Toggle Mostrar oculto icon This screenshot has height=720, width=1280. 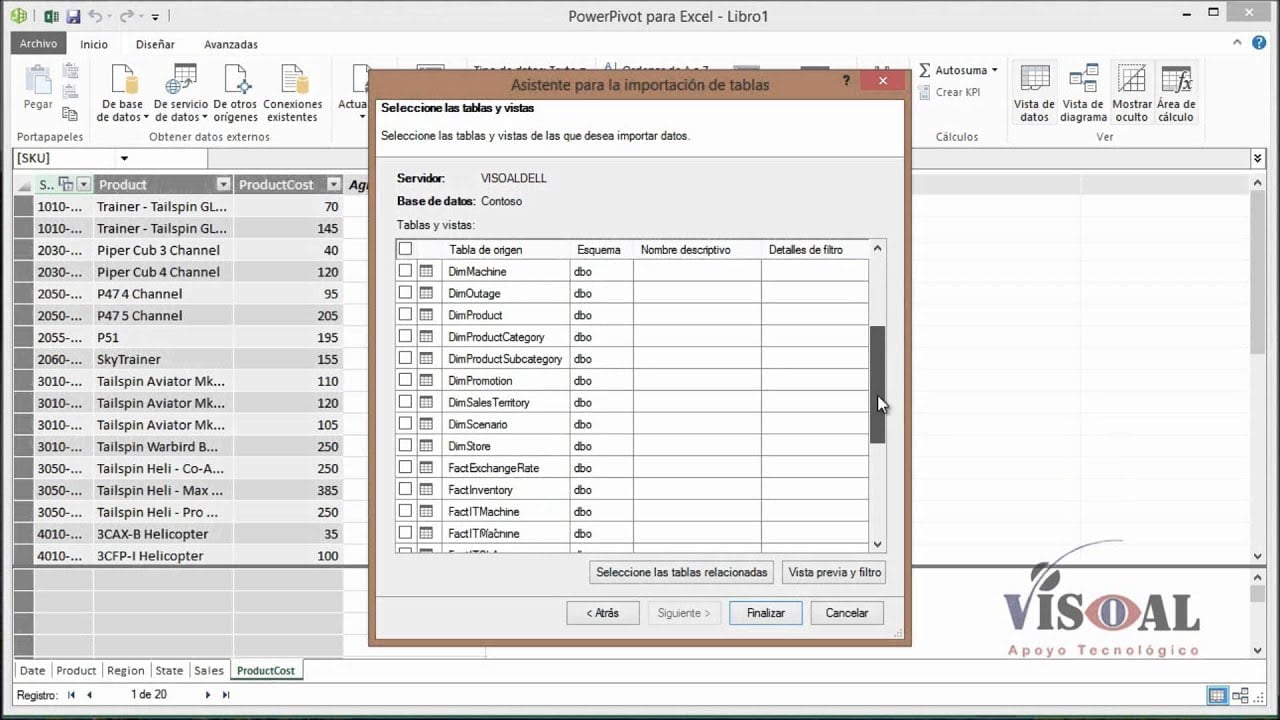point(1132,80)
